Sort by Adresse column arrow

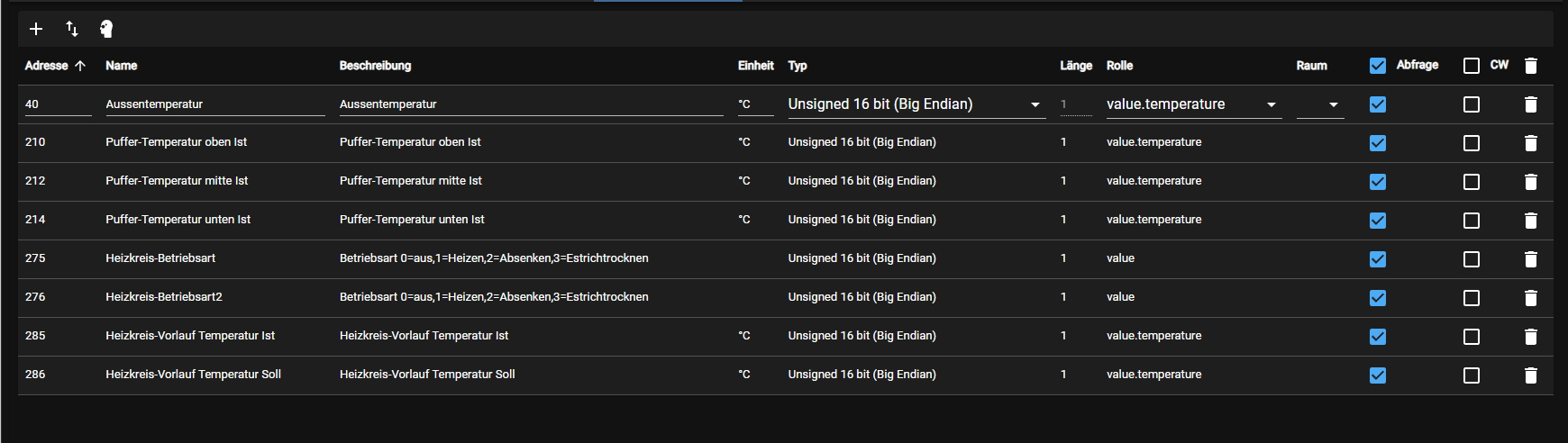[x=80, y=66]
